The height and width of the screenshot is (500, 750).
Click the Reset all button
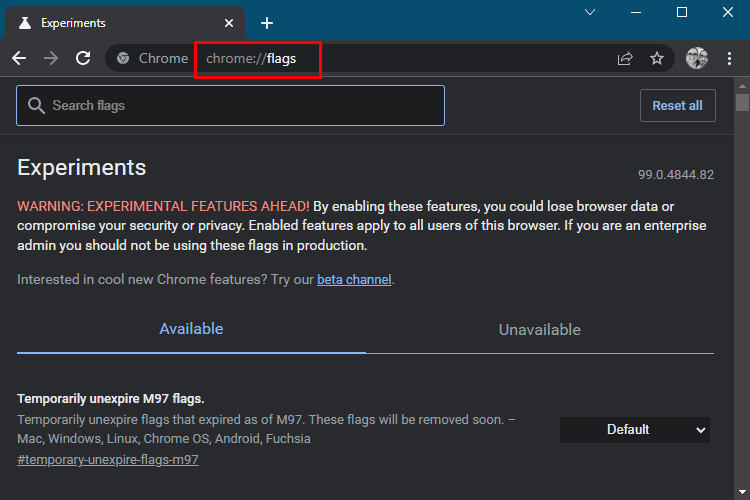[x=678, y=105]
